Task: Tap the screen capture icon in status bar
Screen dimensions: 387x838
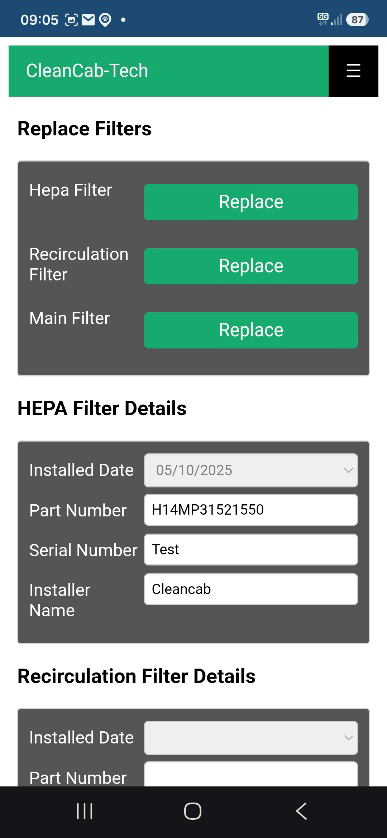Action: pyautogui.click(x=71, y=20)
